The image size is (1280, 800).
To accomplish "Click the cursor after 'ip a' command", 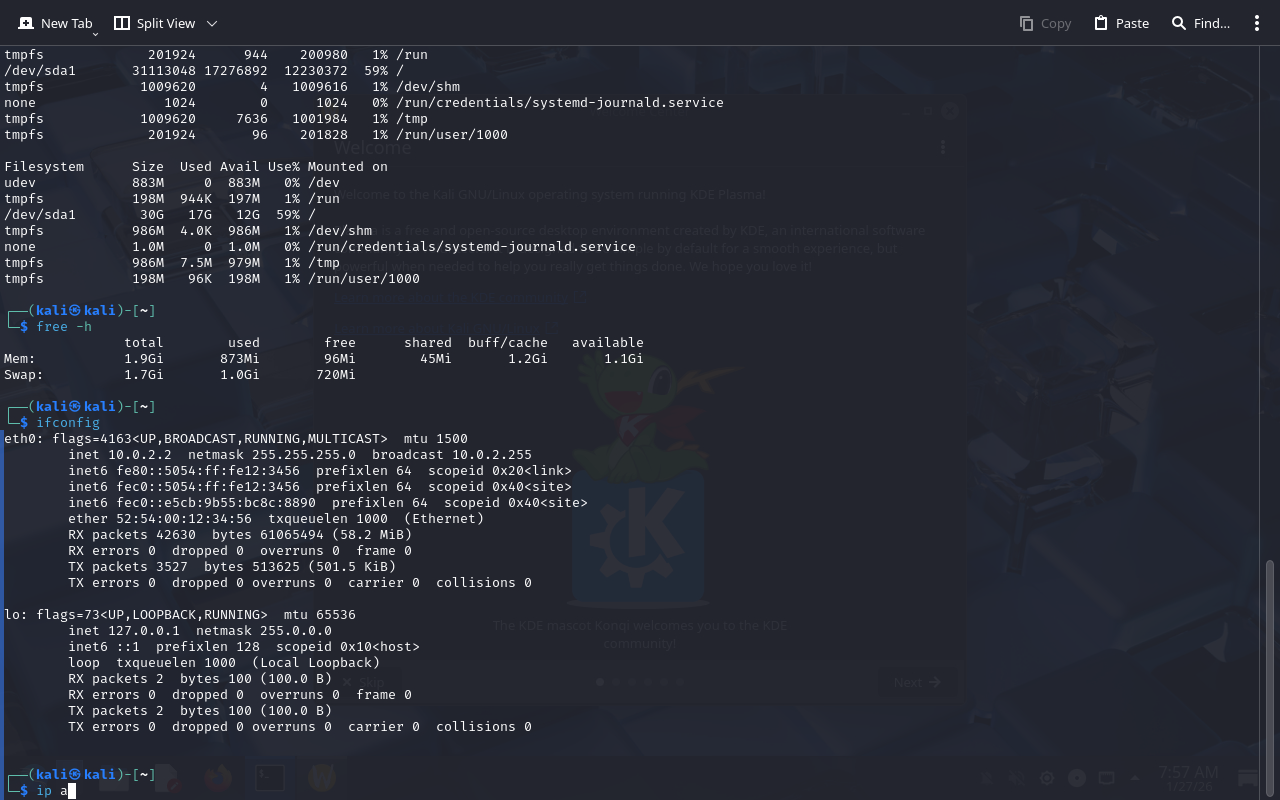I will pyautogui.click(x=72, y=791).
